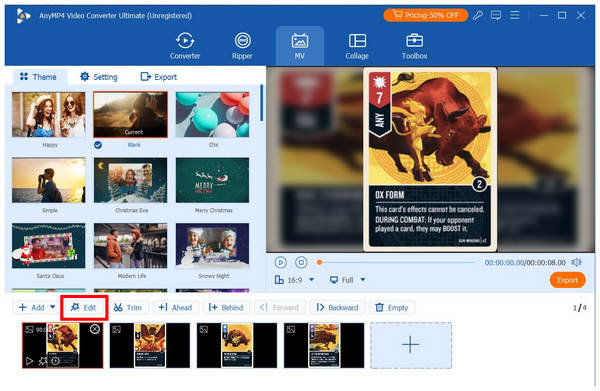Select the Snowy Night theme thumbnail
The width and height of the screenshot is (600, 391).
pyautogui.click(x=212, y=246)
